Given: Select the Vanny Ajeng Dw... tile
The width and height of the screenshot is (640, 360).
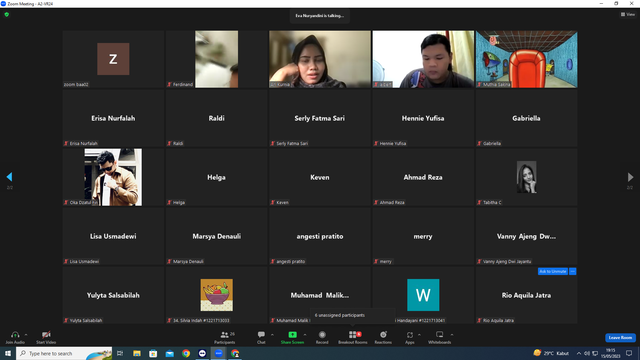Looking at the screenshot, I should 526,236.
